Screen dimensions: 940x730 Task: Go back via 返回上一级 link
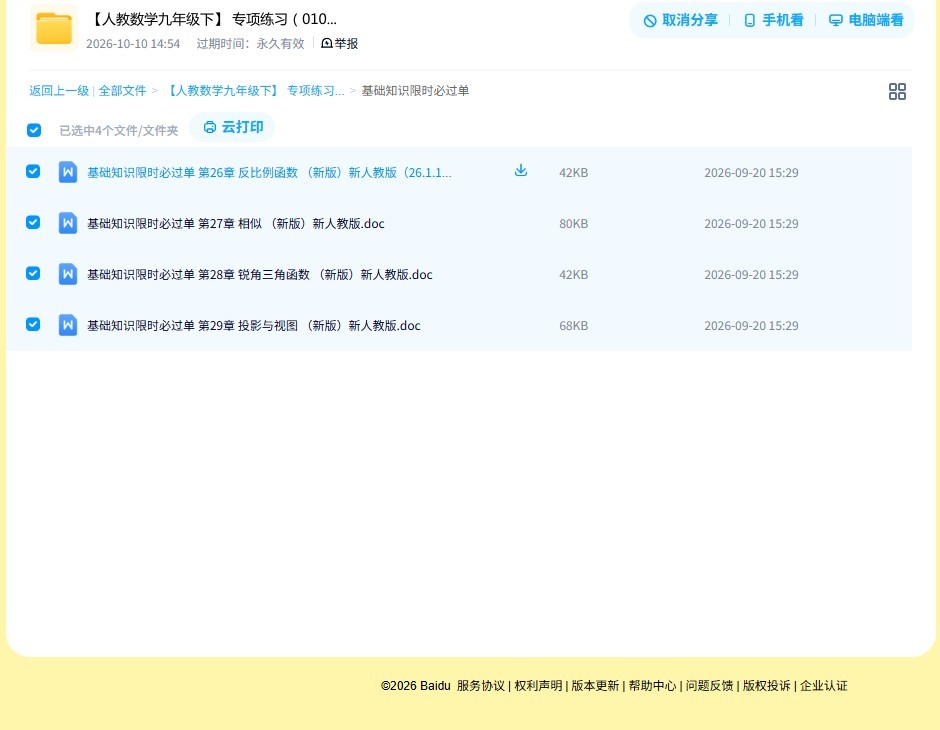pyautogui.click(x=59, y=91)
